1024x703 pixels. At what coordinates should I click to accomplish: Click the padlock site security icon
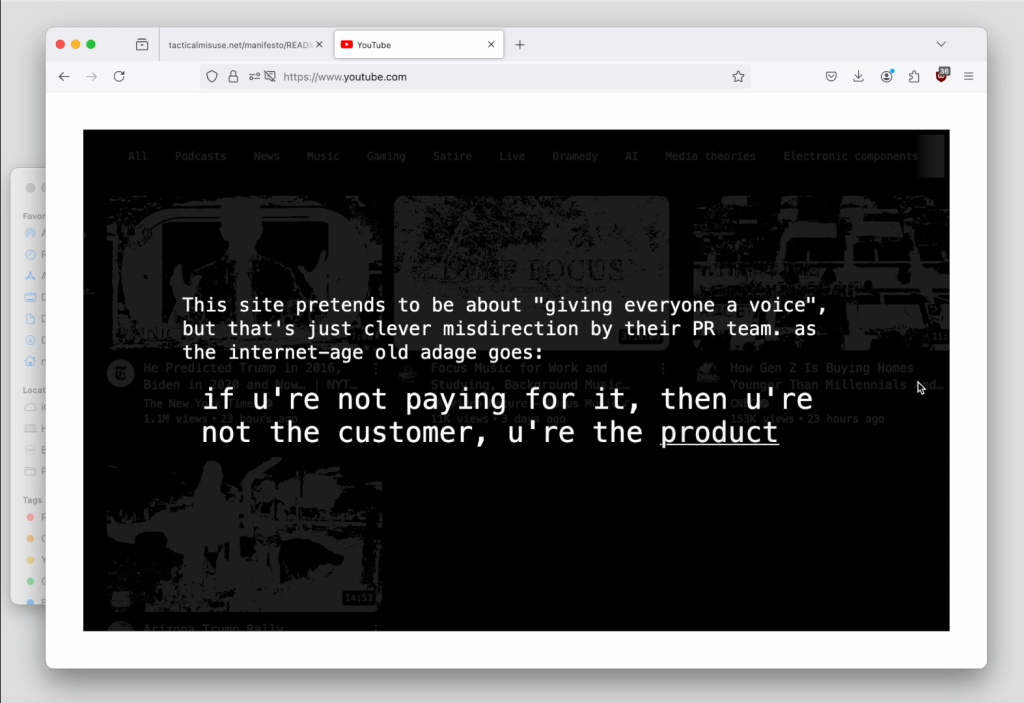(233, 77)
